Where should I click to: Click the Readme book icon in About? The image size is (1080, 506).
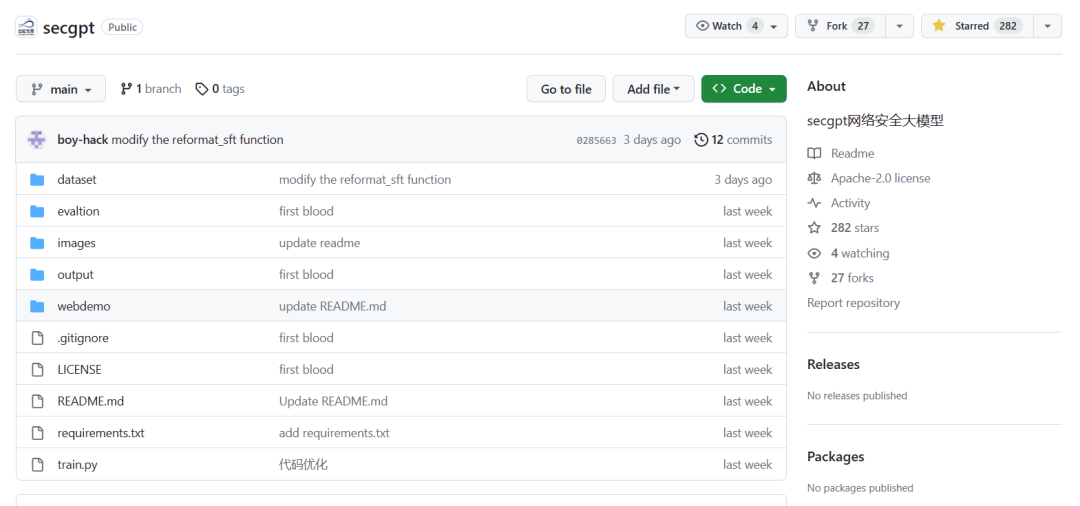coord(814,154)
